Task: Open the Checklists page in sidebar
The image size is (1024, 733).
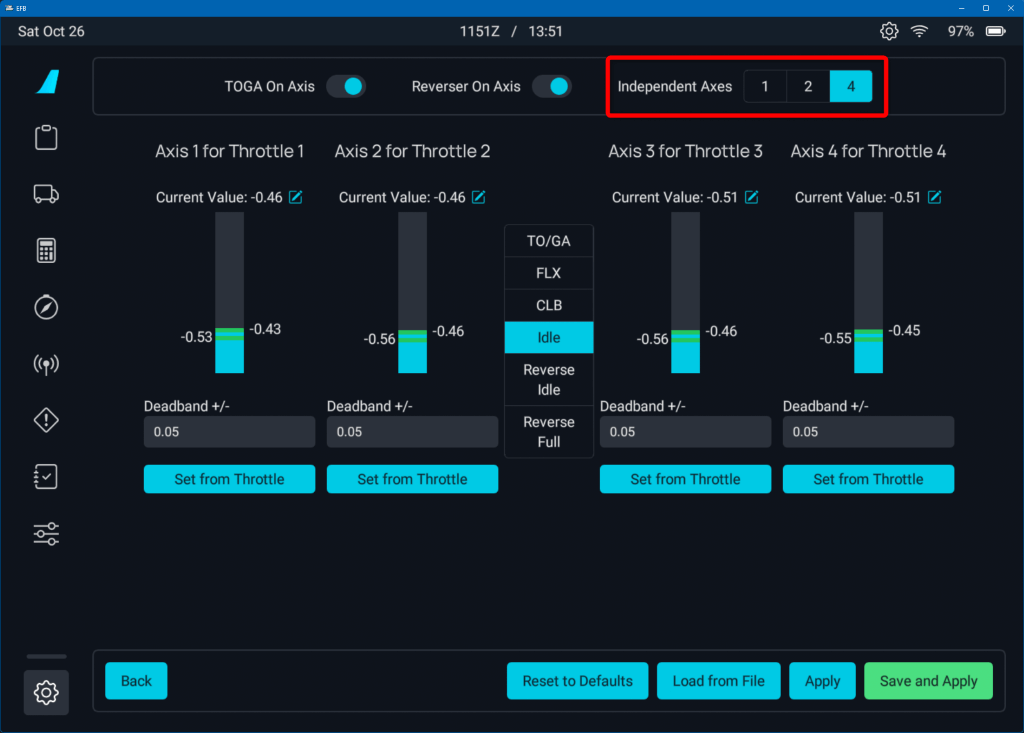Action: tap(46, 478)
